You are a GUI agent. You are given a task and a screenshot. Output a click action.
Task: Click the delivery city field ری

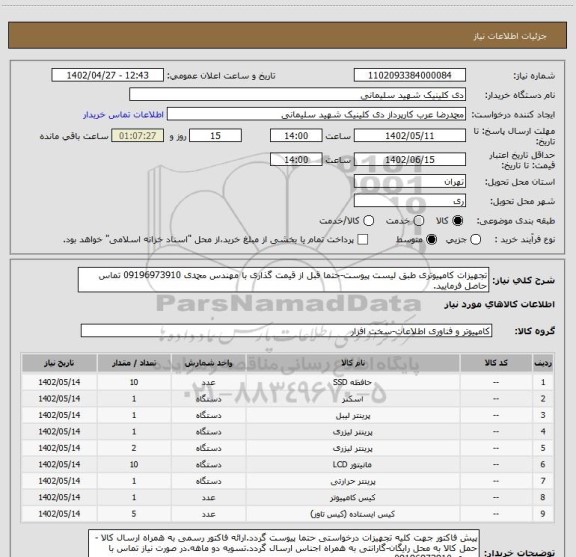pos(410,201)
